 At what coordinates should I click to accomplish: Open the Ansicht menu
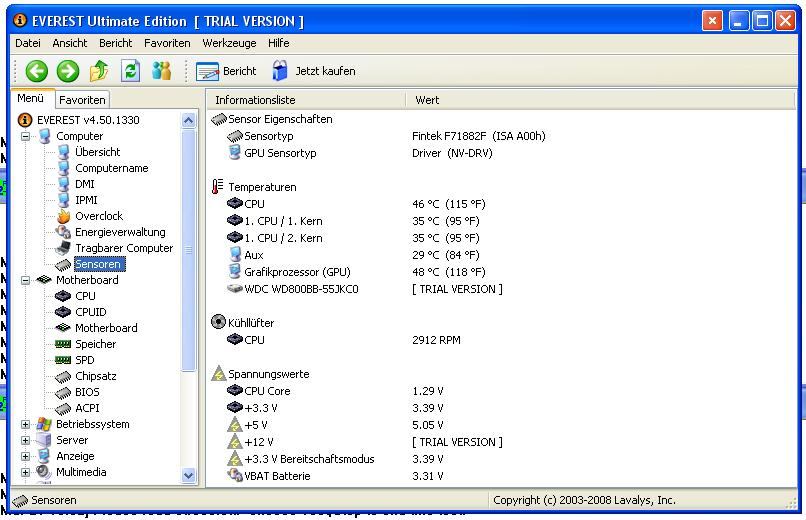pos(70,43)
